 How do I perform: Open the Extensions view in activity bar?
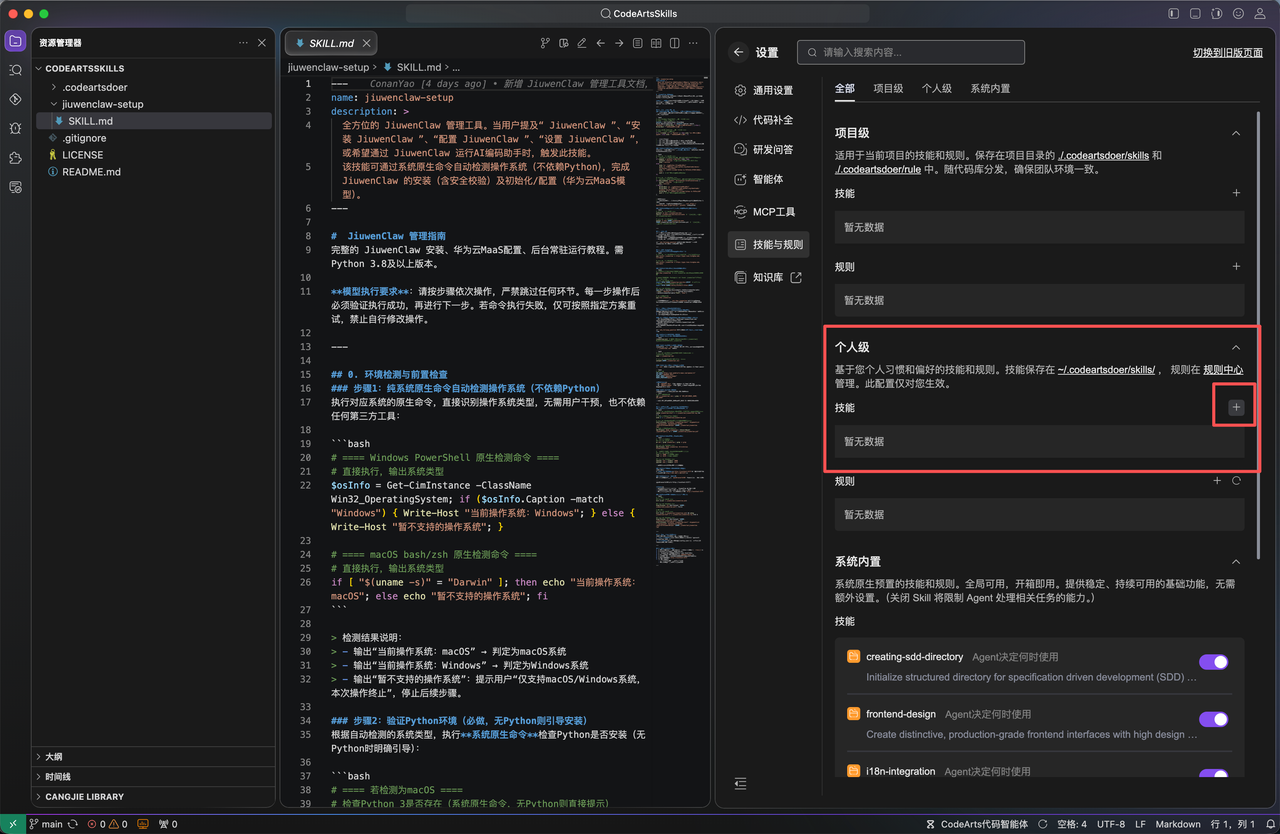[x=15, y=158]
